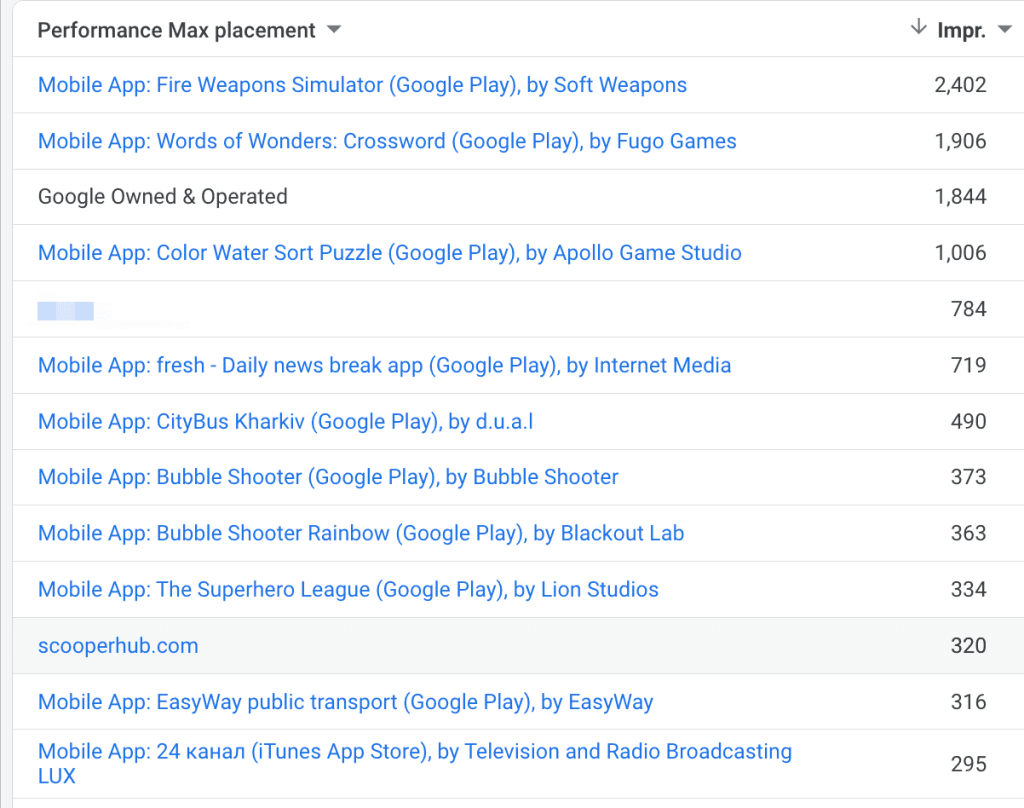Image resolution: width=1024 pixels, height=808 pixels.
Task: Click the descending sort arrow beside Impr.
Action: (918, 29)
